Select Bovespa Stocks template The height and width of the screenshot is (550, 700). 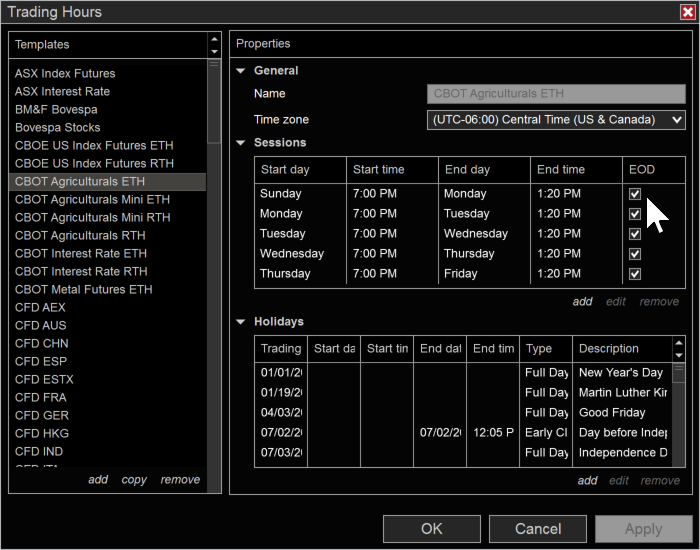107,128
